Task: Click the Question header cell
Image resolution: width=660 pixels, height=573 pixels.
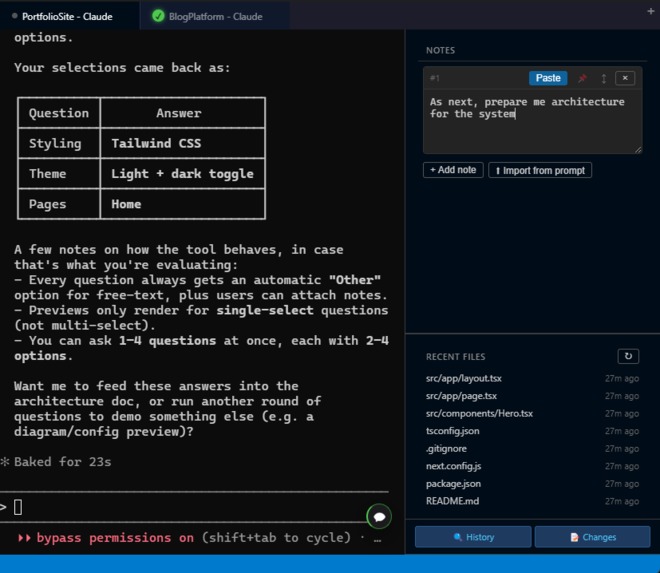Action: point(59,113)
